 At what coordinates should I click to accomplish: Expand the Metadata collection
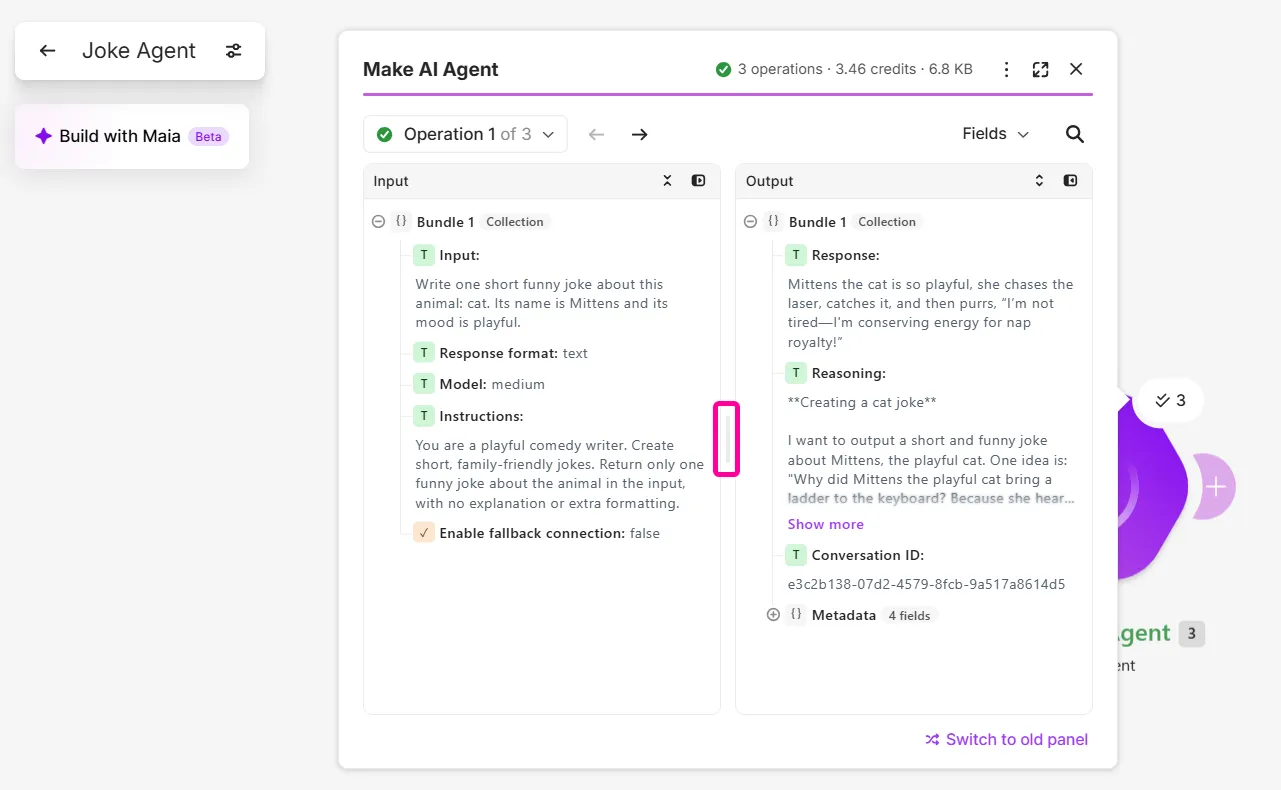coord(773,615)
